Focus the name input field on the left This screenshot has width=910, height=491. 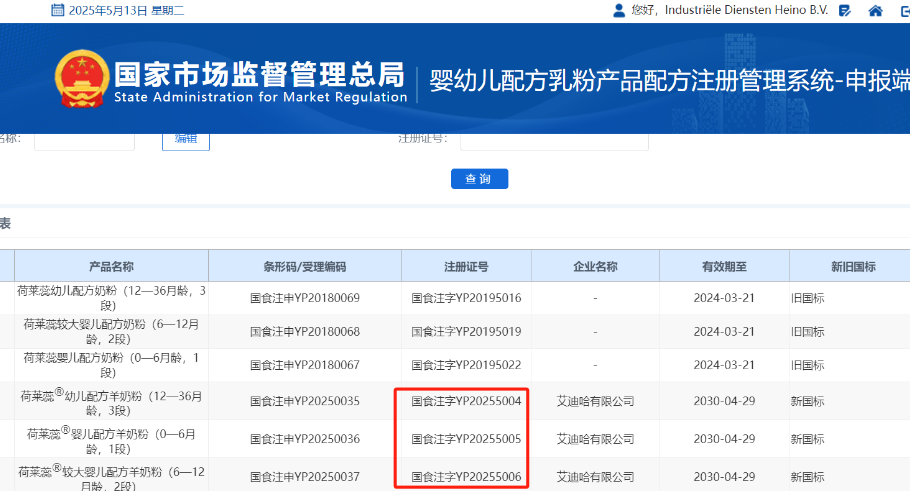click(x=84, y=138)
